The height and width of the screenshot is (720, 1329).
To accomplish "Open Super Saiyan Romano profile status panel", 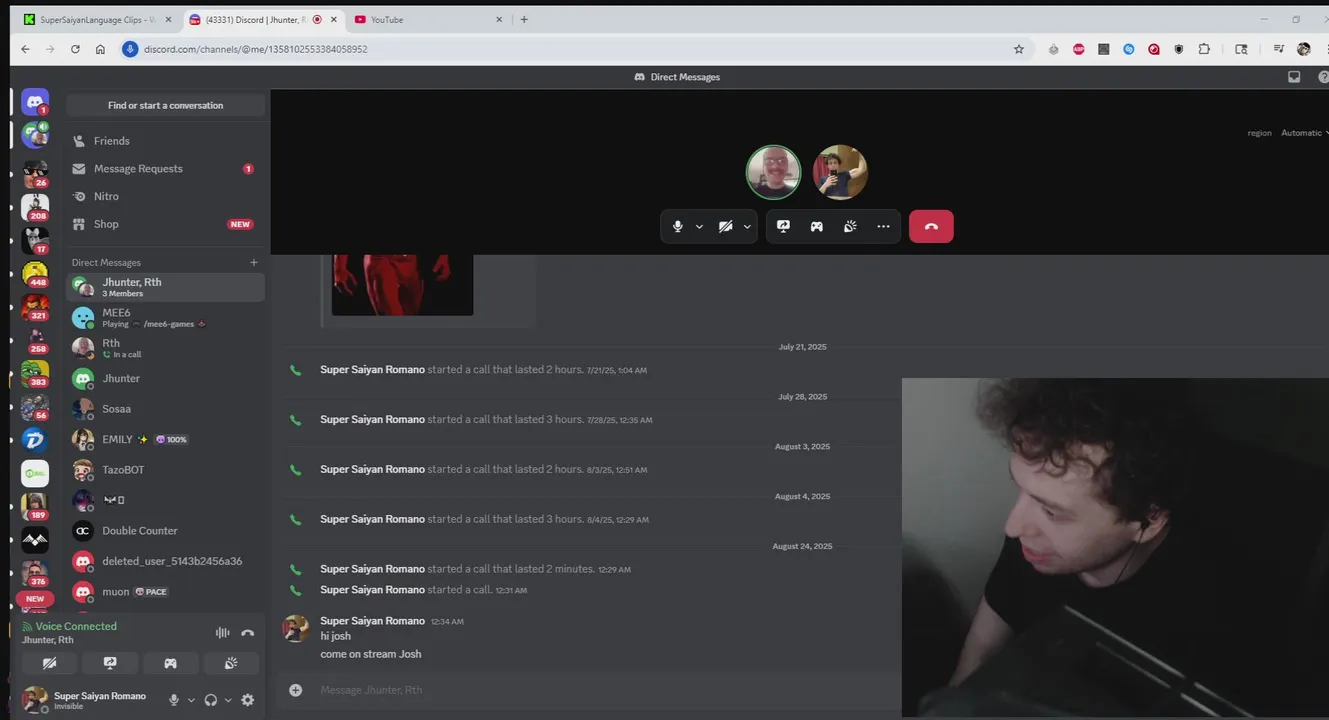I will (x=85, y=700).
